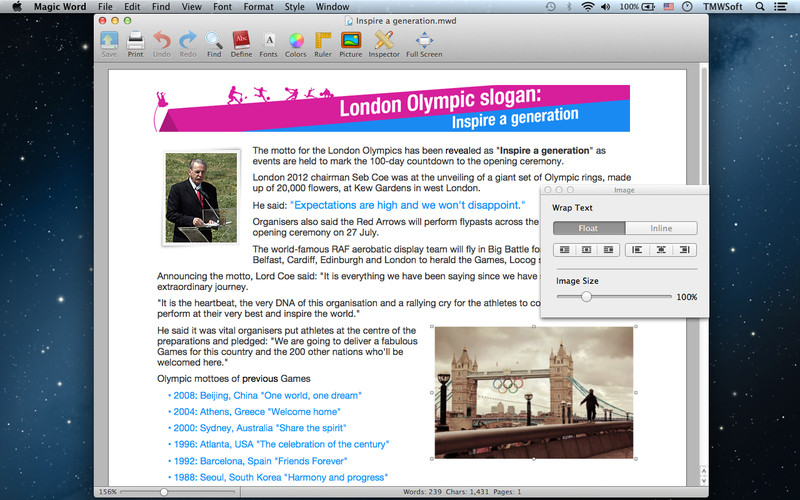The width and height of the screenshot is (800, 500).
Task: Click 'Words: 239' in status bar
Action: click(x=422, y=492)
